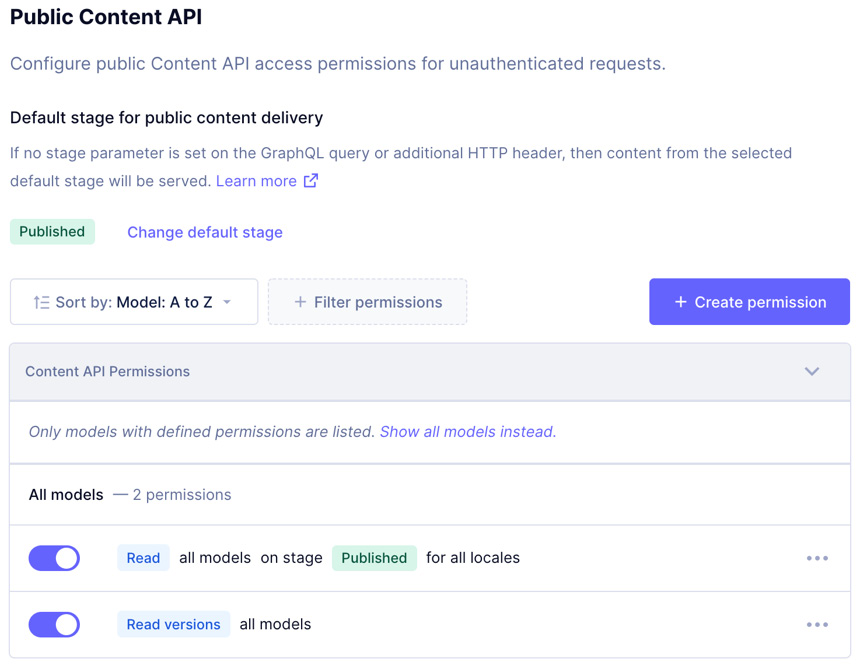This screenshot has width=861, height=667.
Task: Open the ellipsis menu on the Read permission row
Action: pos(817,558)
